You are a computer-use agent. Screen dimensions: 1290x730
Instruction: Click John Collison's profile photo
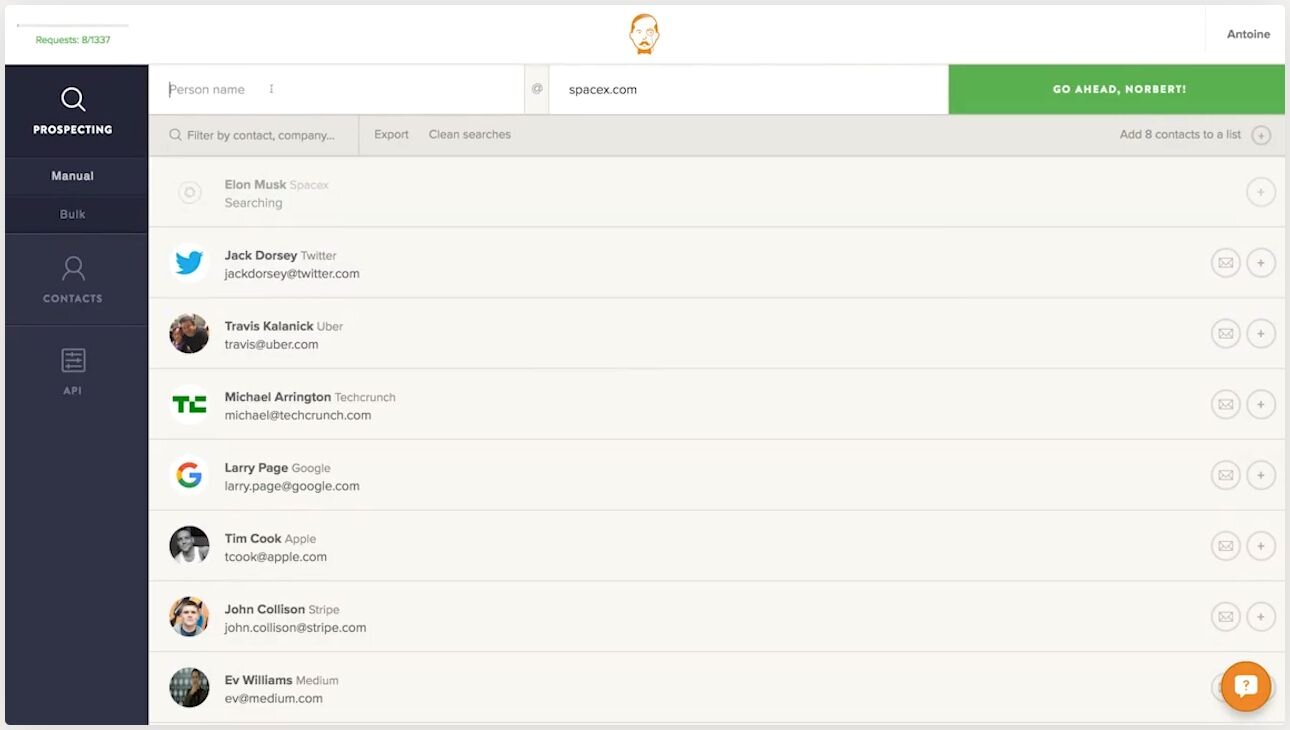click(x=189, y=617)
